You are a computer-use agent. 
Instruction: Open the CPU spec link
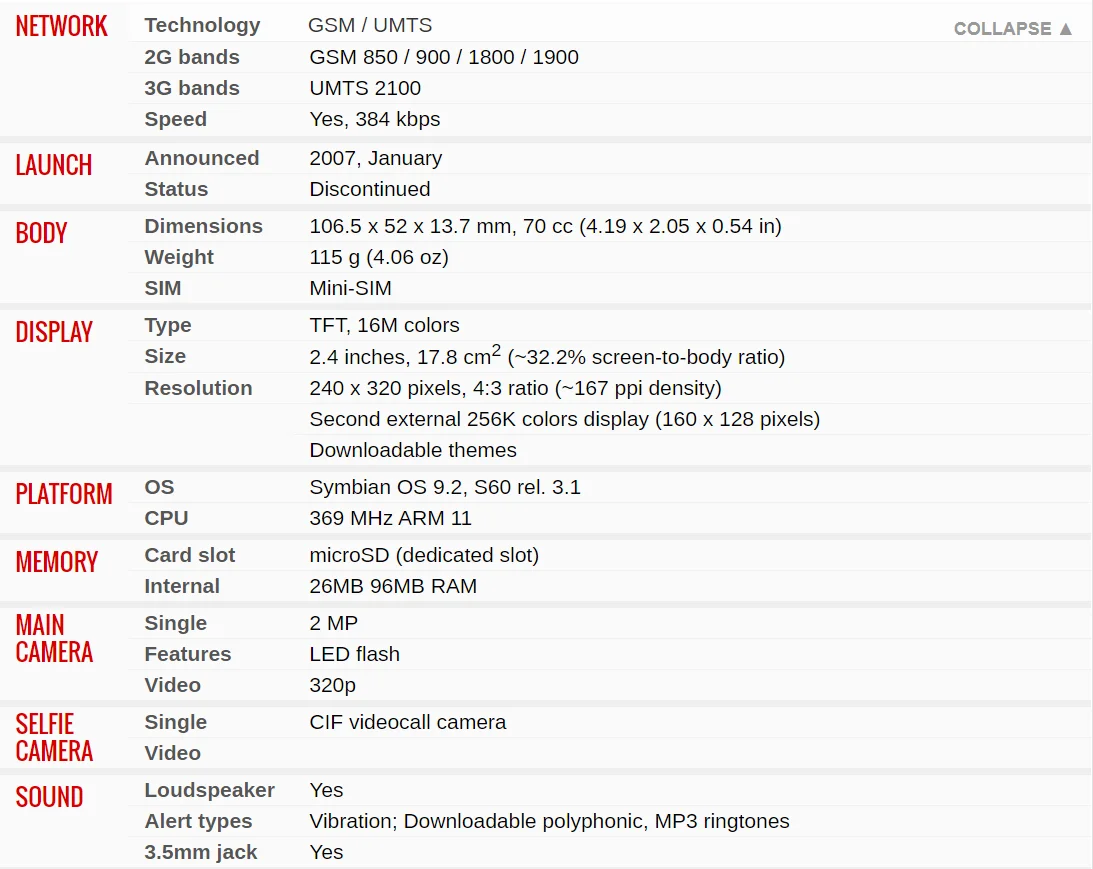[x=166, y=518]
